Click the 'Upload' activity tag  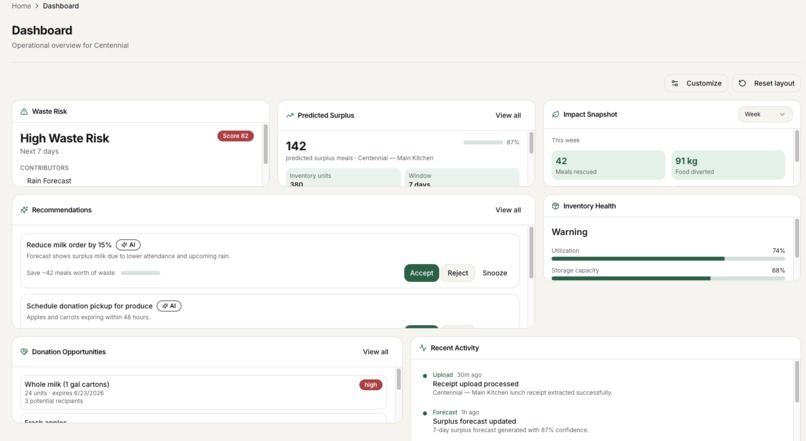(443, 375)
